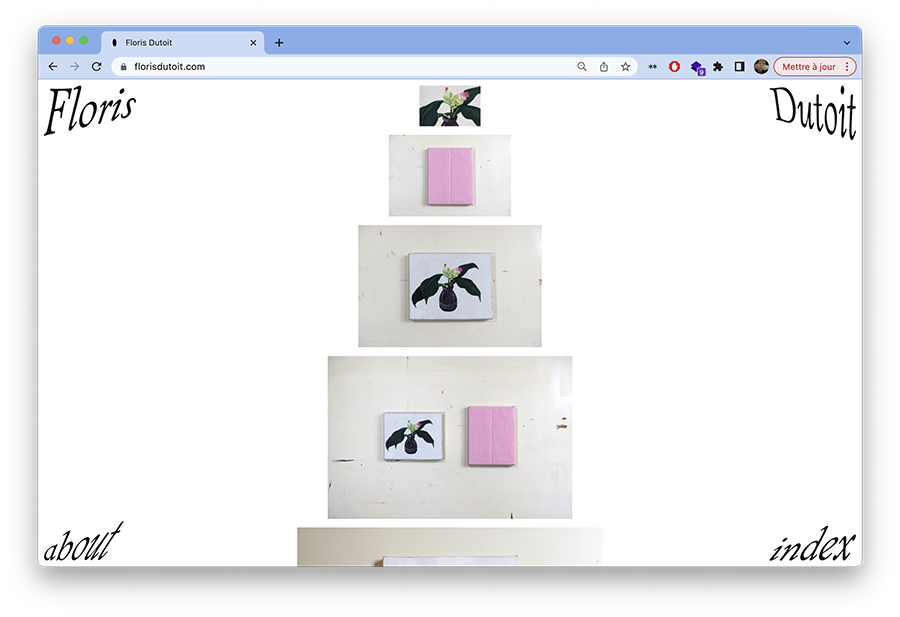The width and height of the screenshot is (900, 617).
Task: Open the single pink canvas image
Action: pyautogui.click(x=450, y=176)
